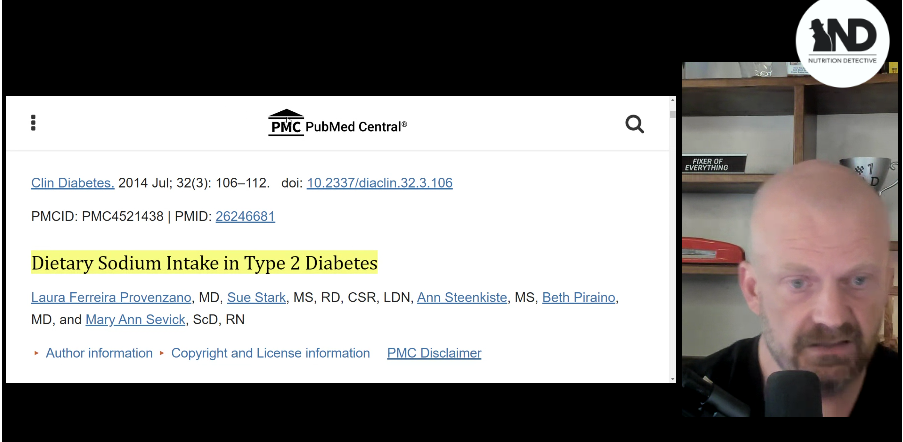This screenshot has width=903, height=442.
Task: Open Mary Ann Sevick author link
Action: coord(135,319)
